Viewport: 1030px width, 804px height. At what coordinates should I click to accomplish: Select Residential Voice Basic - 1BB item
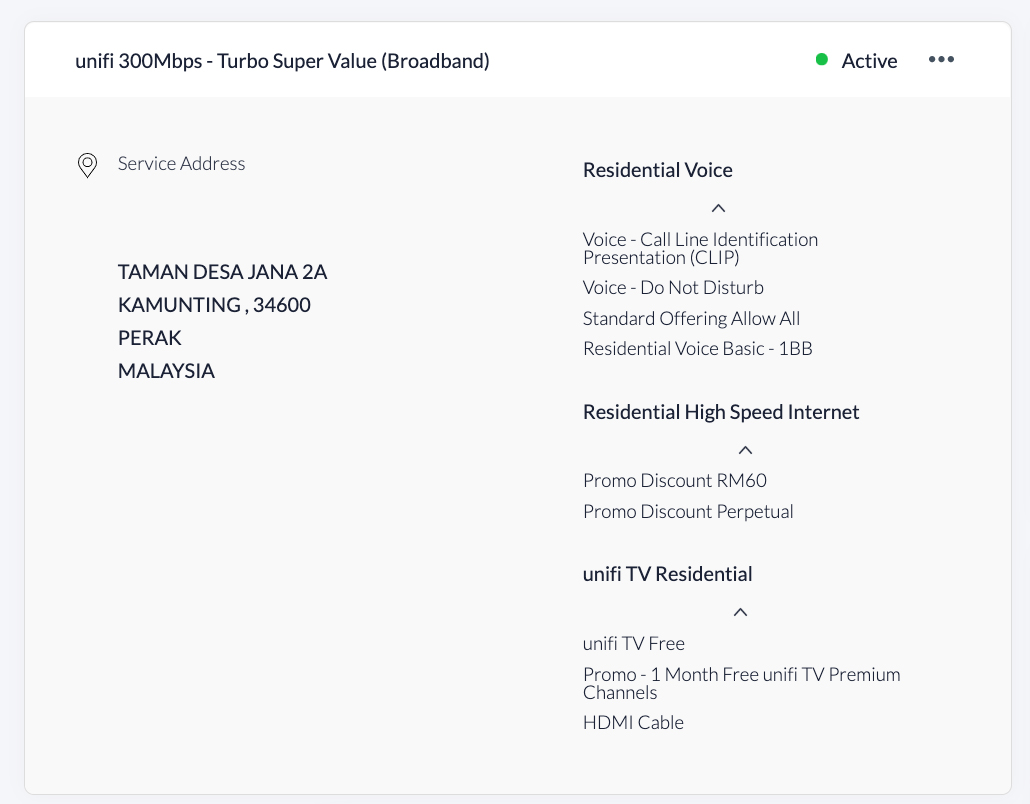pyautogui.click(x=698, y=349)
